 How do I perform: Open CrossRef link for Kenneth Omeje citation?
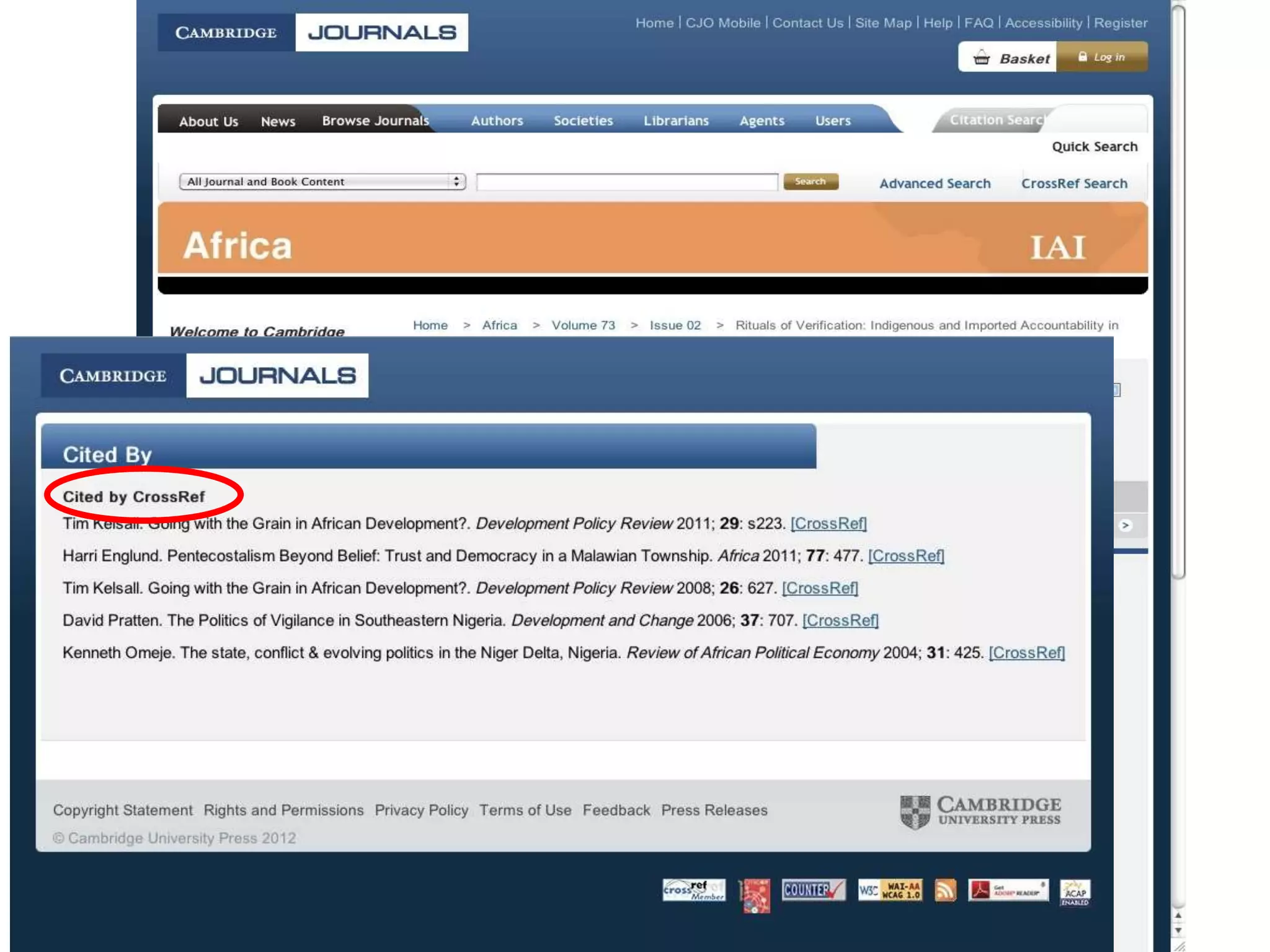pos(1026,653)
